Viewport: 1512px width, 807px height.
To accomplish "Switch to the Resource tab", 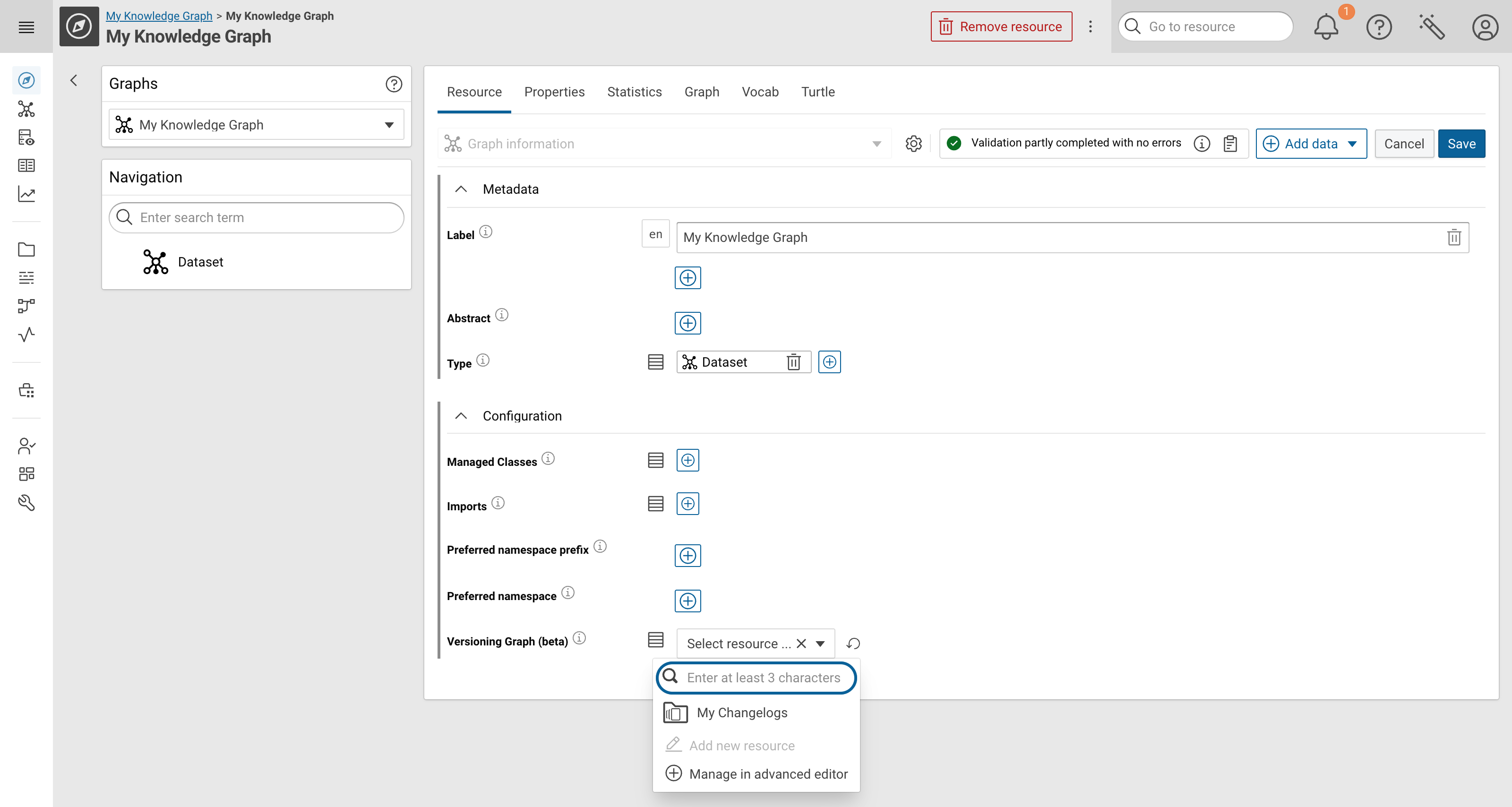I will tap(473, 92).
